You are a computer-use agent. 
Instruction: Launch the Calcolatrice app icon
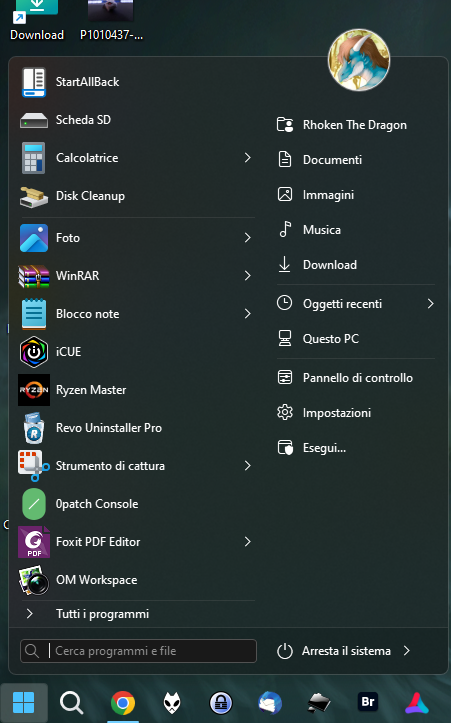tap(34, 158)
